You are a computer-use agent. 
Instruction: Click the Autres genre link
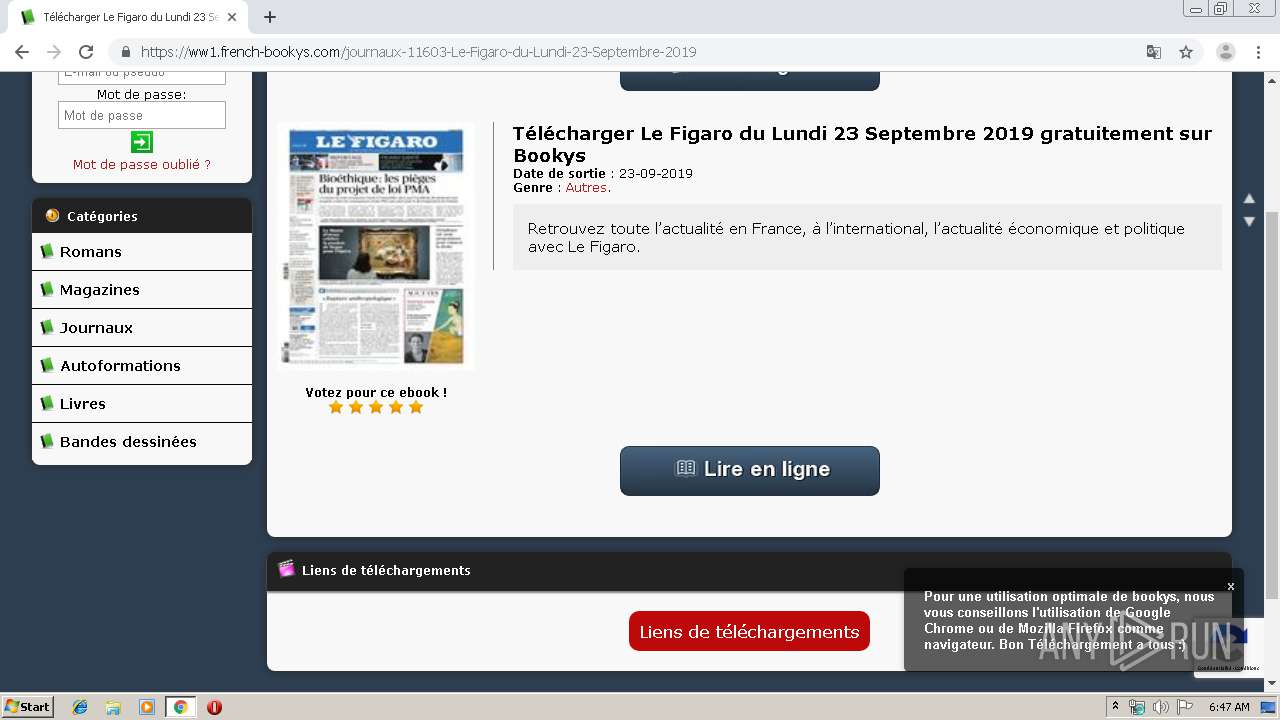(x=586, y=187)
